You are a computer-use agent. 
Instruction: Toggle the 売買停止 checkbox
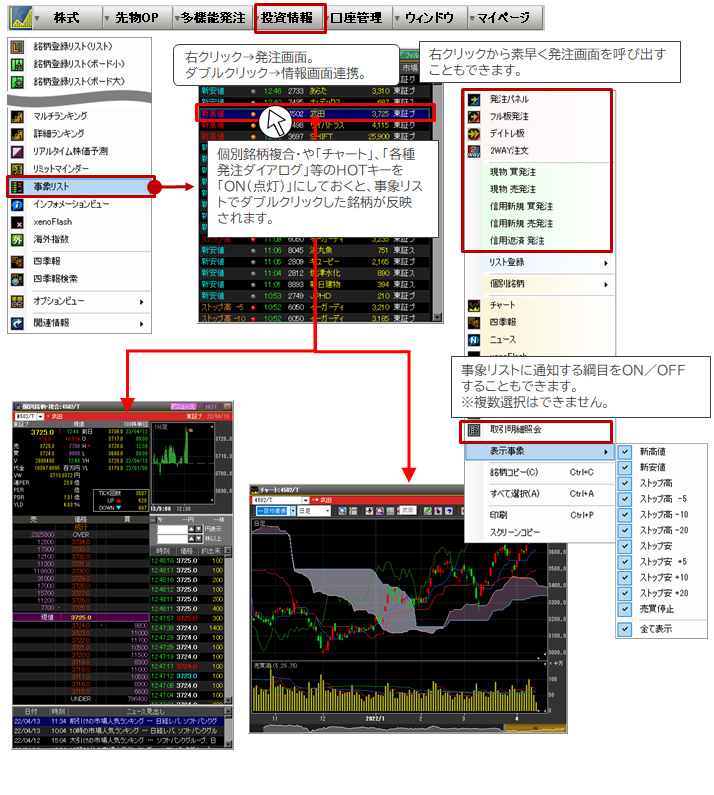(x=625, y=609)
